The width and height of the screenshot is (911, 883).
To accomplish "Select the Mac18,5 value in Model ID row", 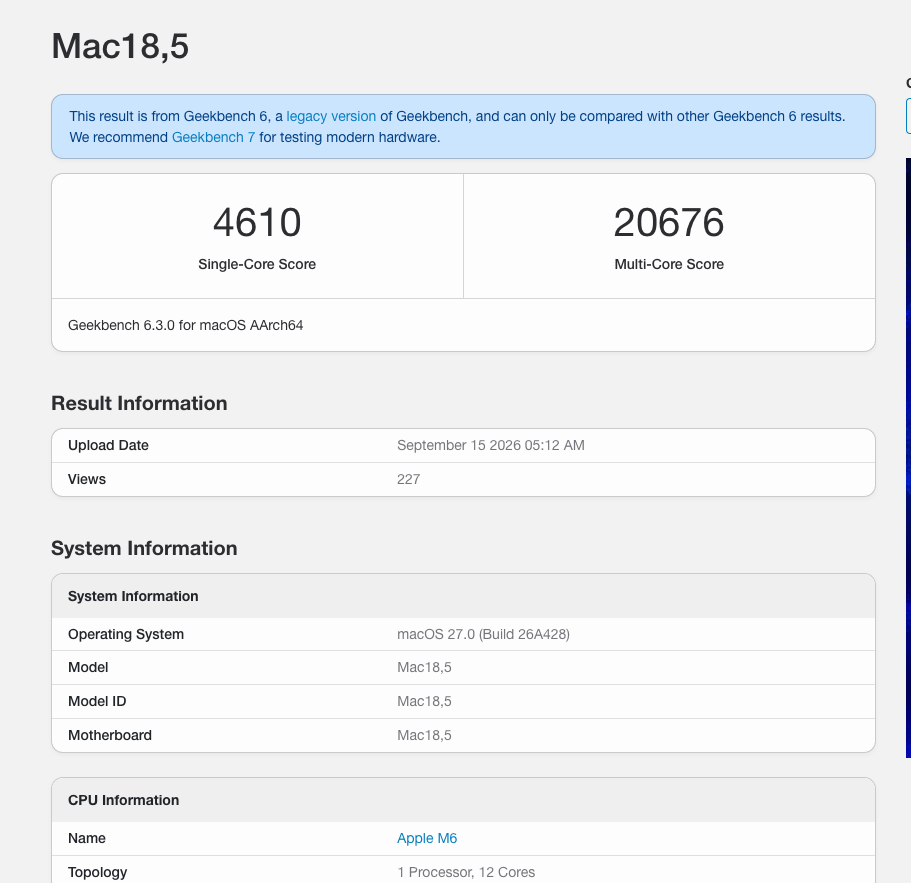I will pos(424,701).
